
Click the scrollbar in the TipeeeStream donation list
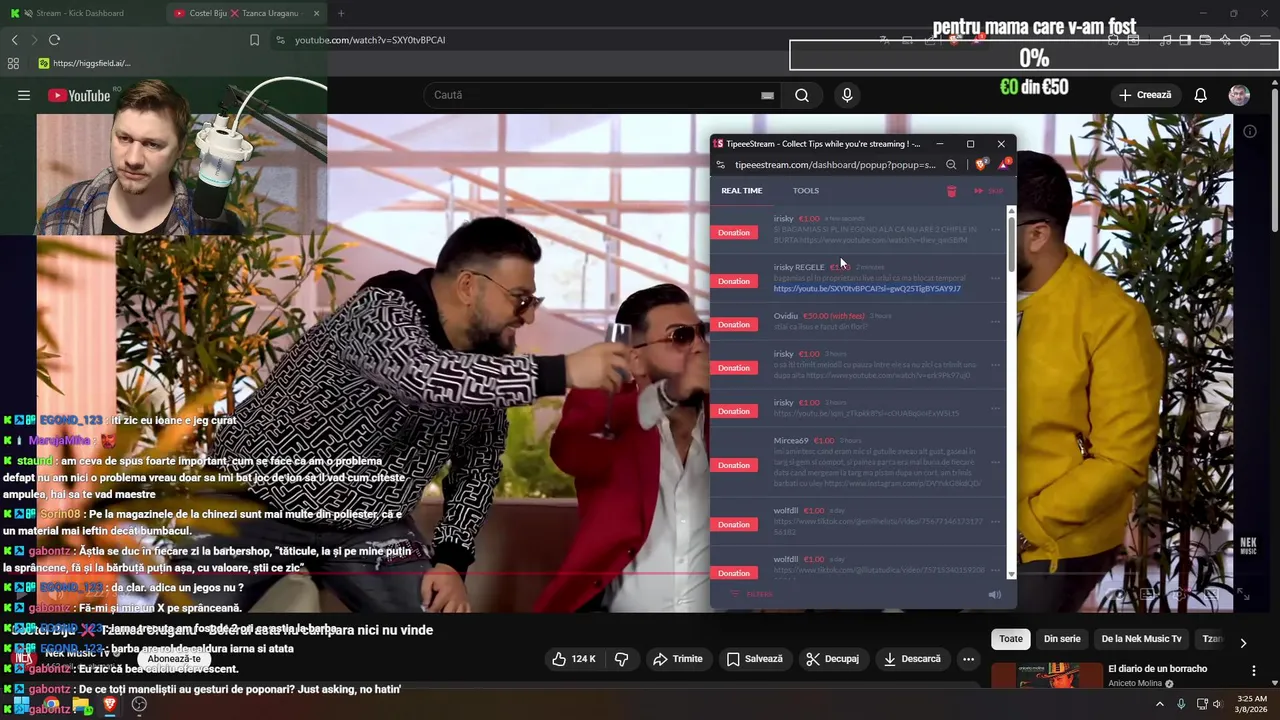(1011, 245)
